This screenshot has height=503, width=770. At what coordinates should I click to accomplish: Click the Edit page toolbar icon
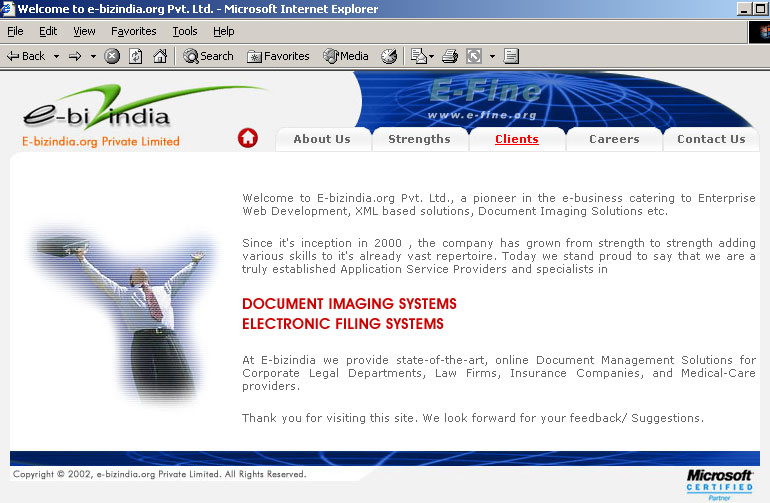click(x=474, y=56)
